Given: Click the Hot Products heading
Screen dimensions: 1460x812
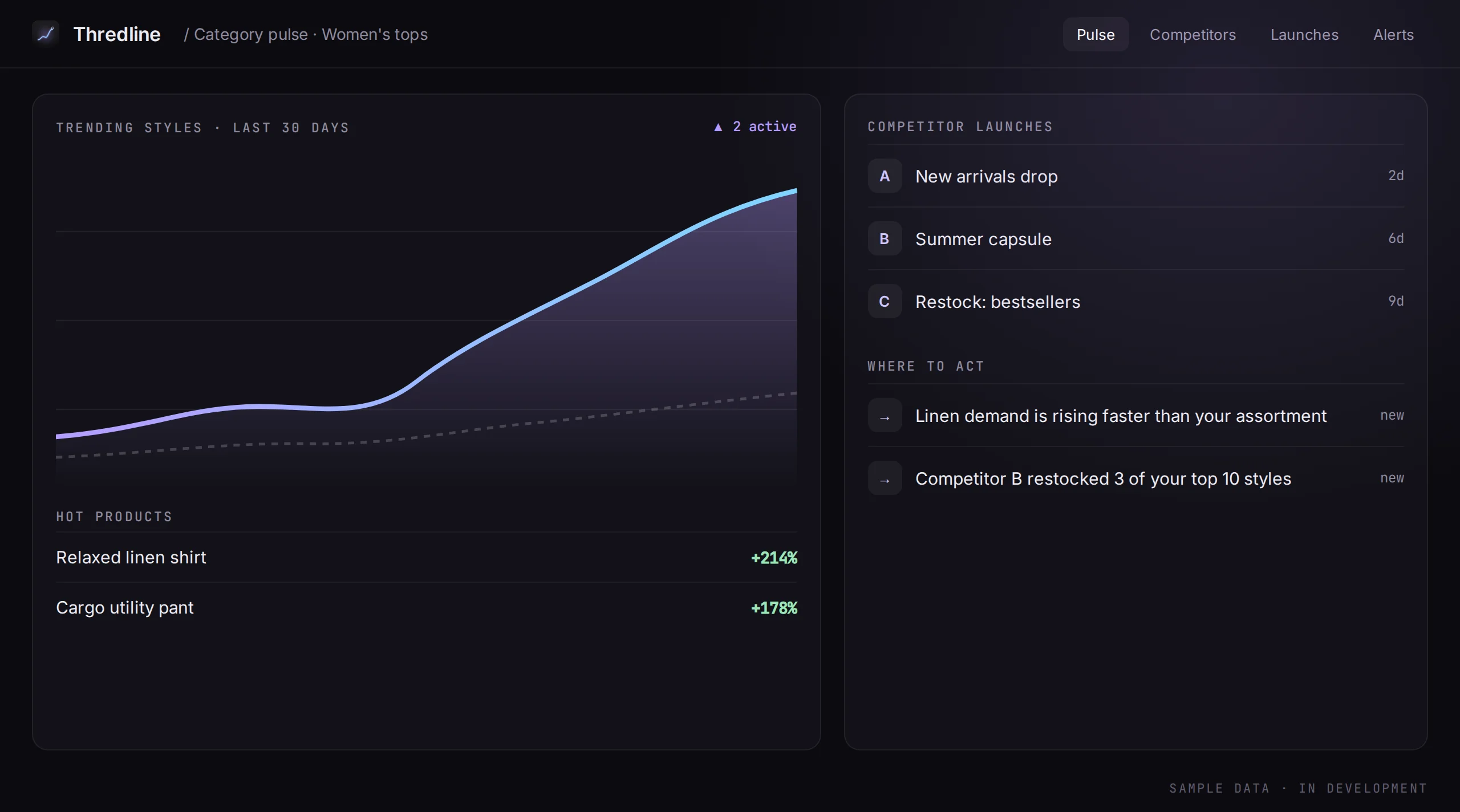Looking at the screenshot, I should (x=114, y=517).
